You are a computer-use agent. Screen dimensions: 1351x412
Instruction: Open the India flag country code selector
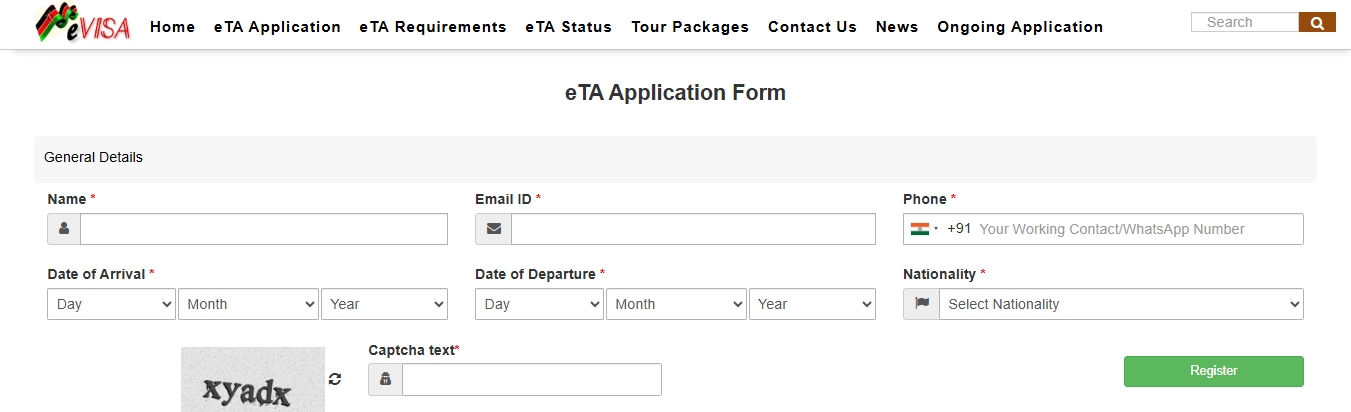924,229
